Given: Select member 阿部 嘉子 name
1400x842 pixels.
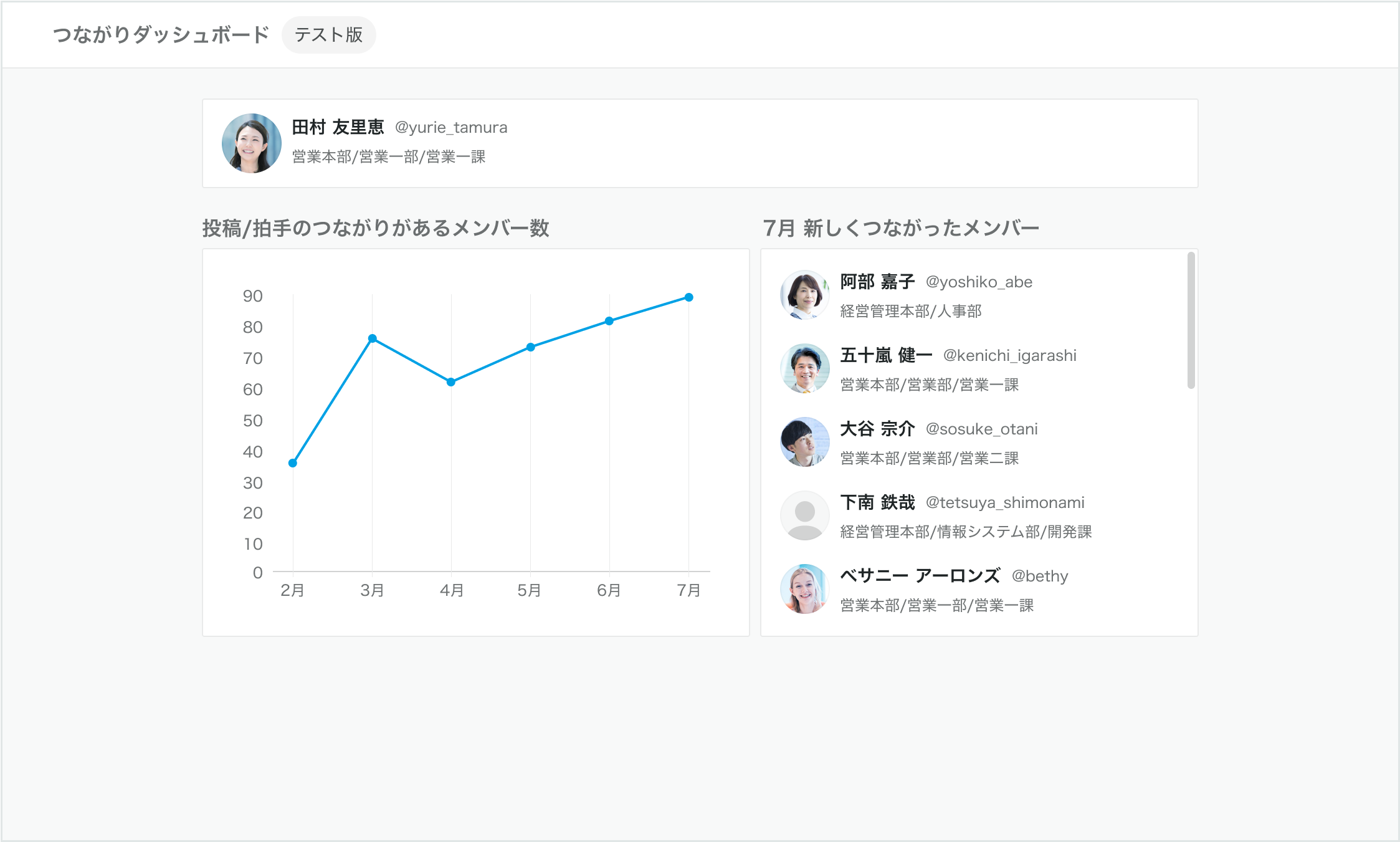Looking at the screenshot, I should (877, 282).
